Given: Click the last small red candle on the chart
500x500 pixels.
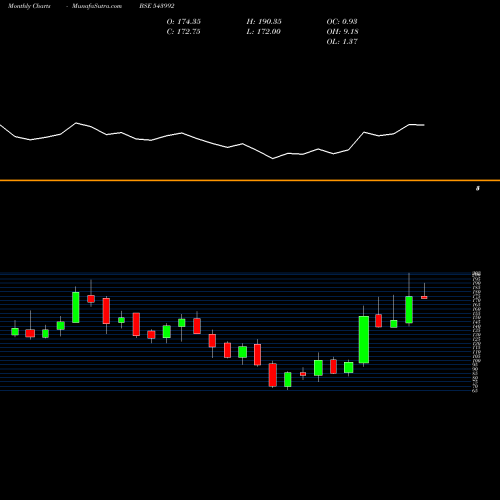Looking at the screenshot, I should [x=424, y=297].
